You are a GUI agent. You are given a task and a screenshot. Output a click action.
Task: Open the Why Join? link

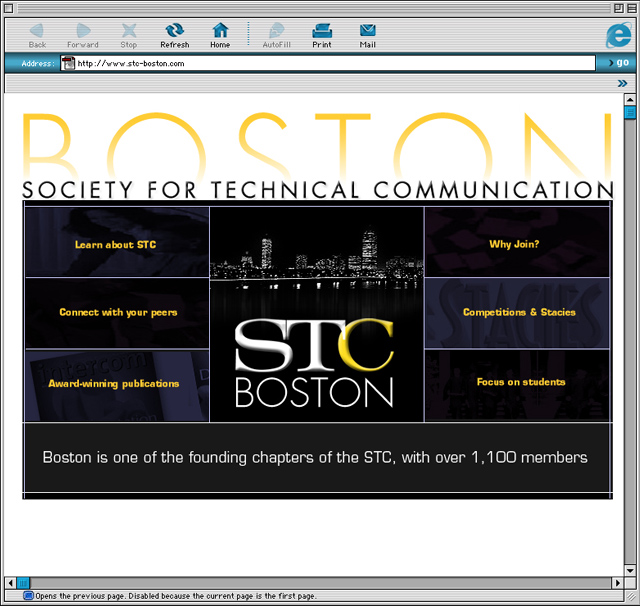[x=514, y=244]
